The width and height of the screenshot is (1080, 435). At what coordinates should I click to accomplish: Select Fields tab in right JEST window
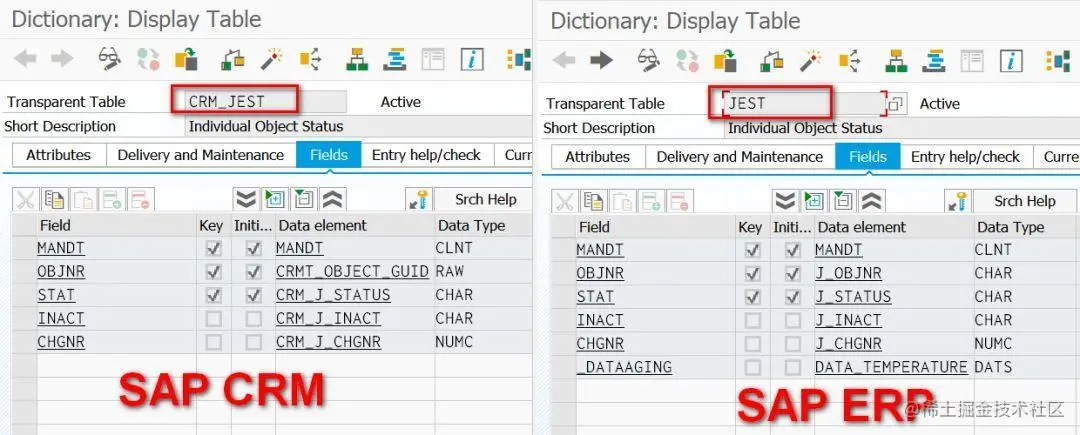(868, 157)
